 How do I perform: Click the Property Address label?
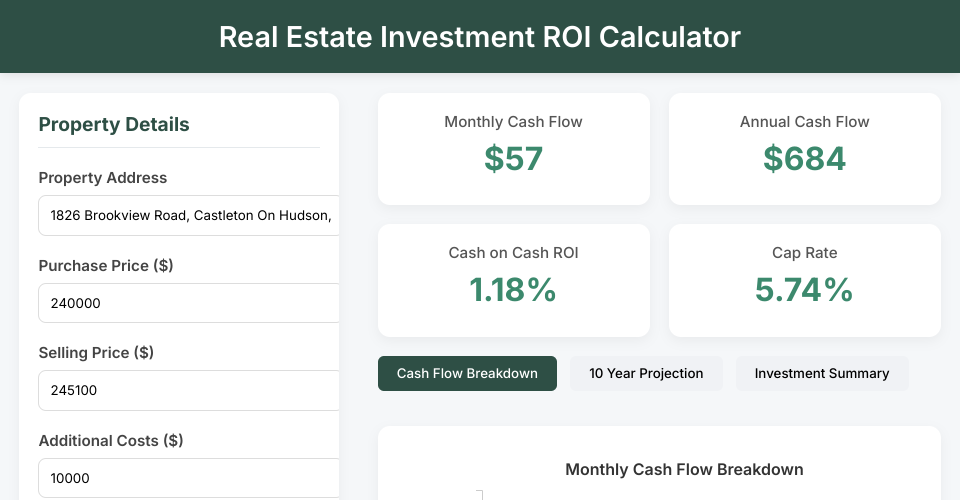pos(103,178)
